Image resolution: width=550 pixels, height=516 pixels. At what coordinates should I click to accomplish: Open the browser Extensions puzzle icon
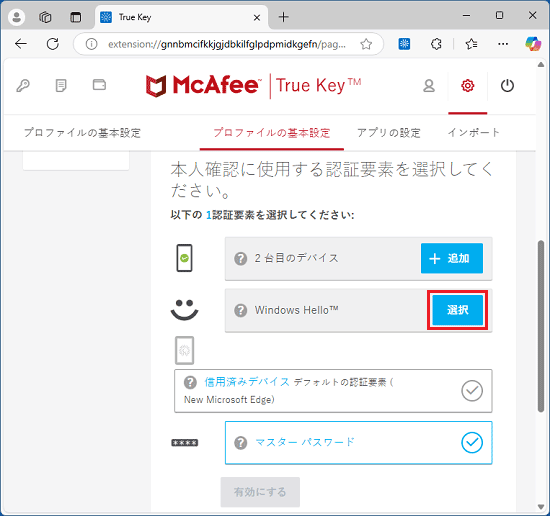(436, 44)
